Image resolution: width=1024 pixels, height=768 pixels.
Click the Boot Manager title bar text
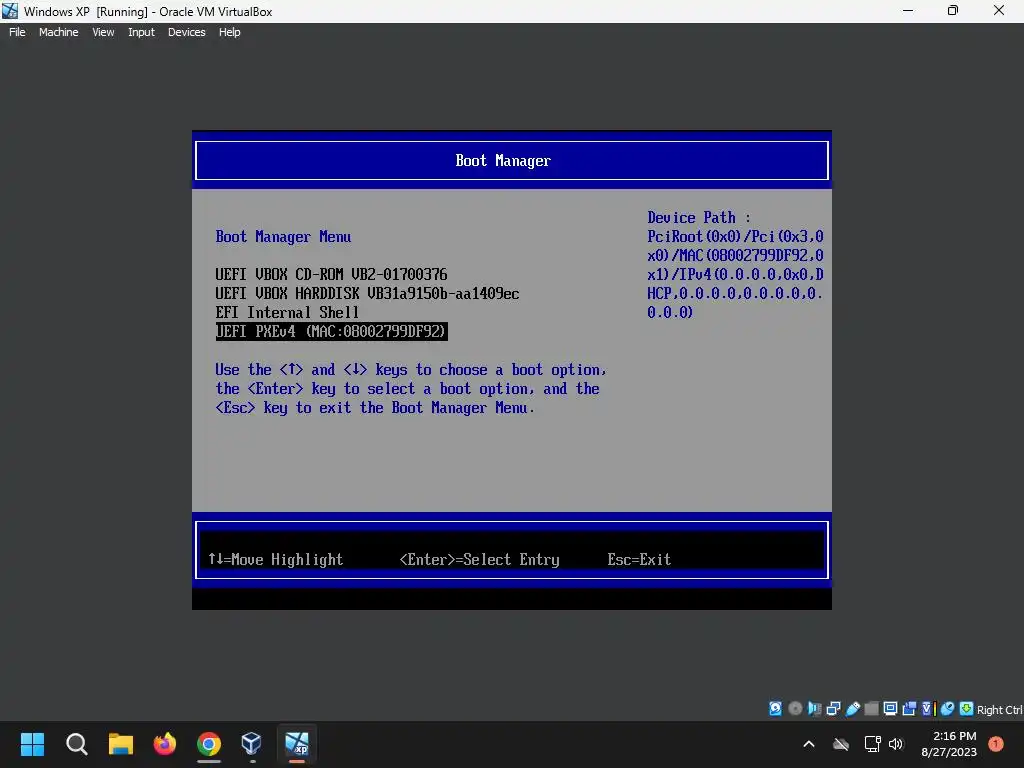coord(503,161)
